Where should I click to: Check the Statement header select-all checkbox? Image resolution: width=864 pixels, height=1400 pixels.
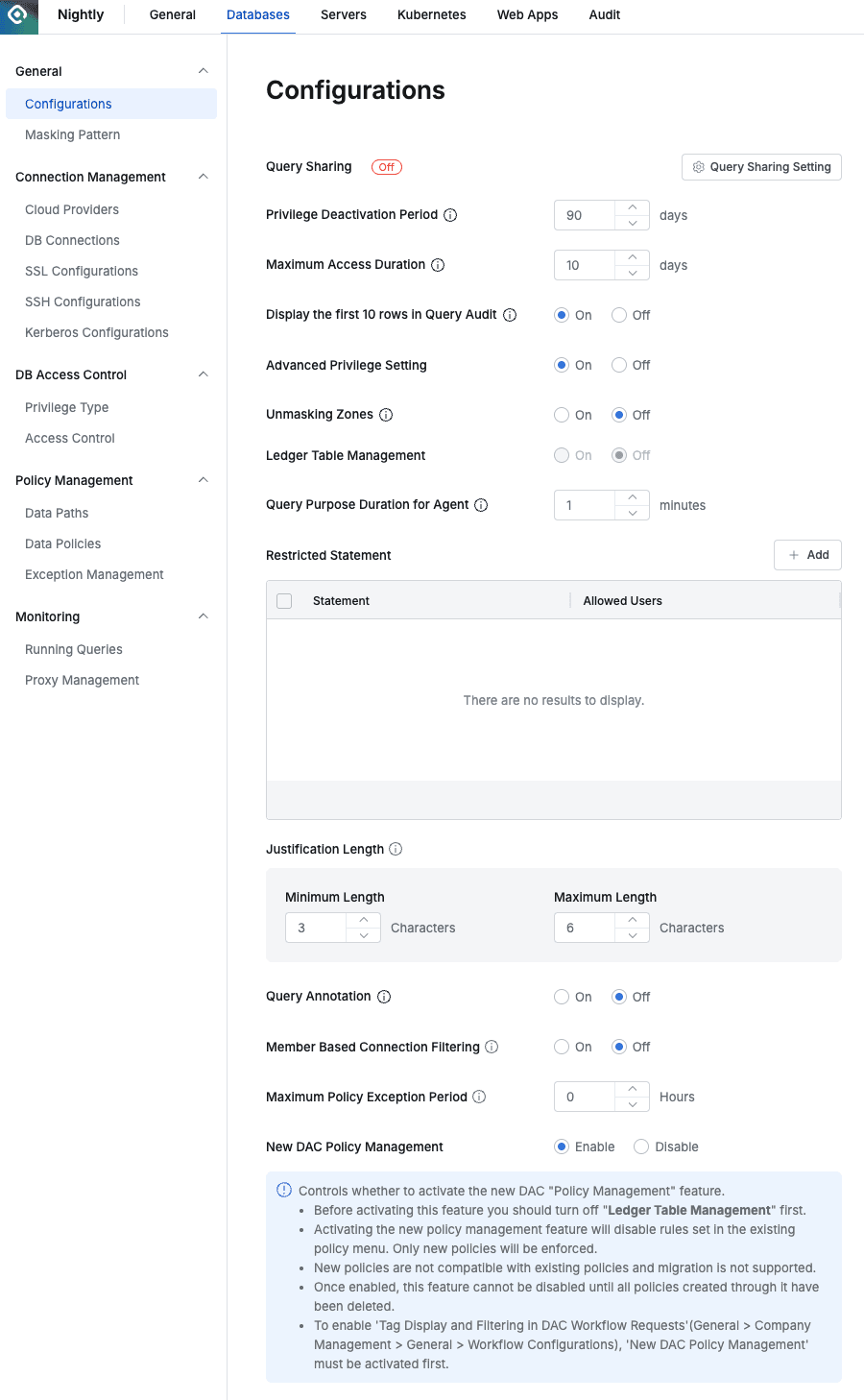click(x=284, y=601)
